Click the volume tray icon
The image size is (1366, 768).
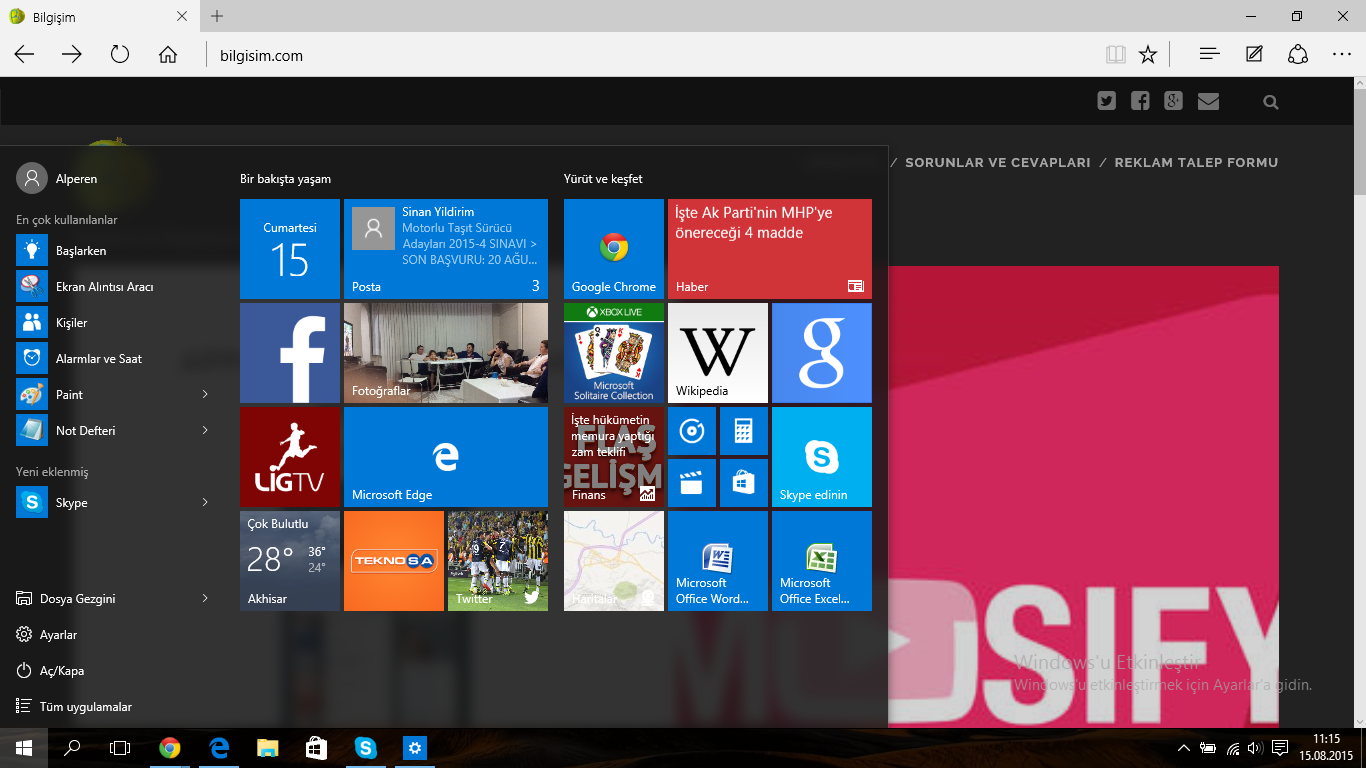coord(1255,748)
